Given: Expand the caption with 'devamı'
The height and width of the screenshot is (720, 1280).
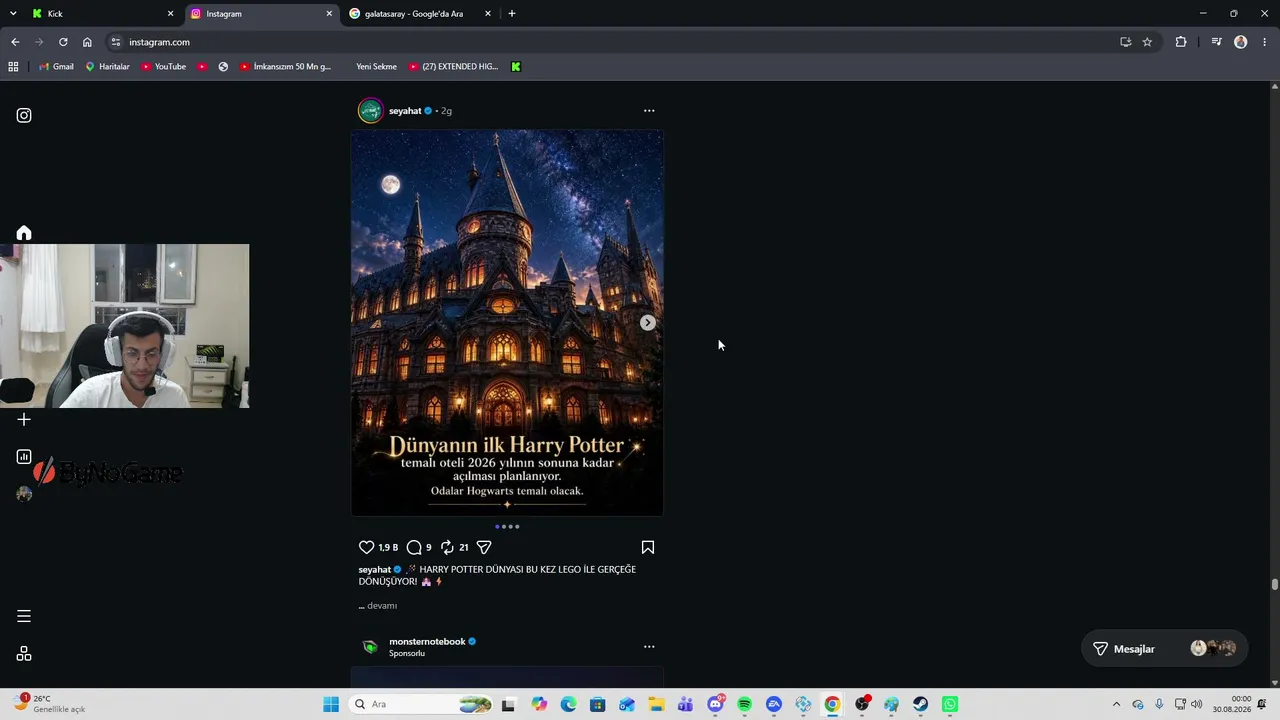Looking at the screenshot, I should point(382,606).
